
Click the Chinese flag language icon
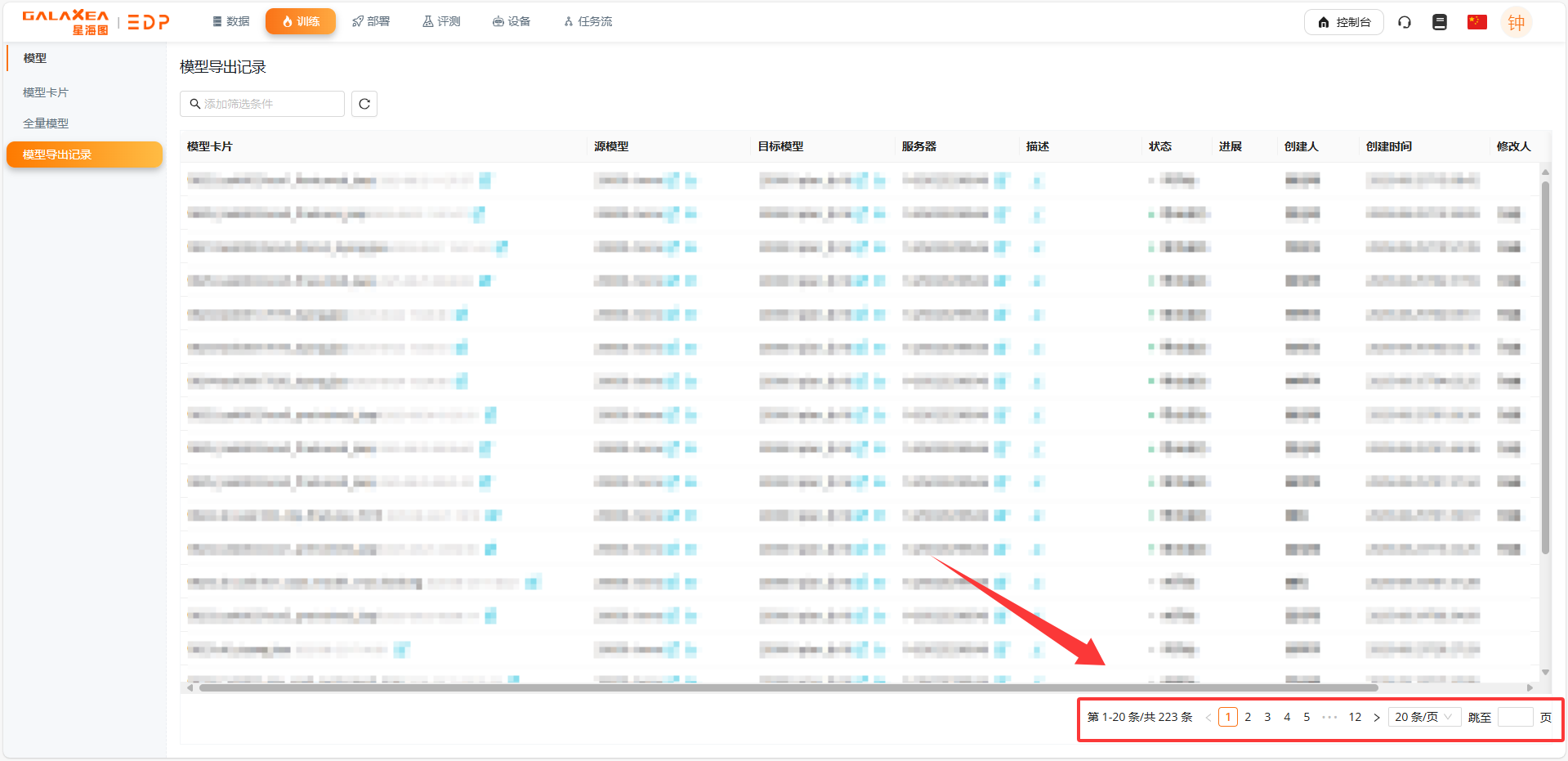tap(1476, 22)
